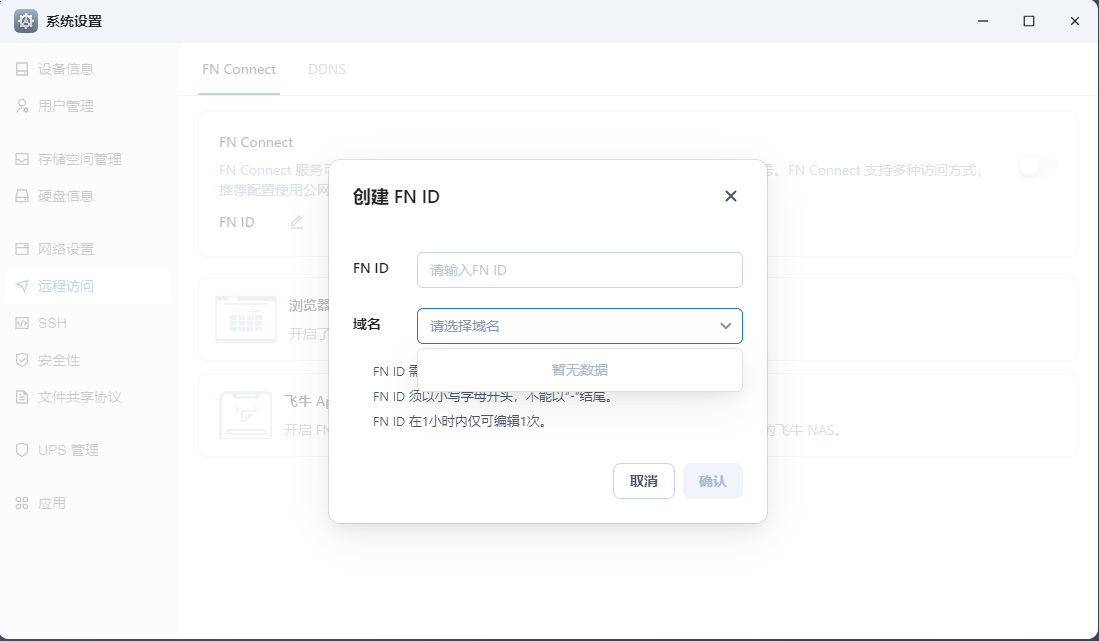Open 应用 in the sidebar

pyautogui.click(x=88, y=503)
